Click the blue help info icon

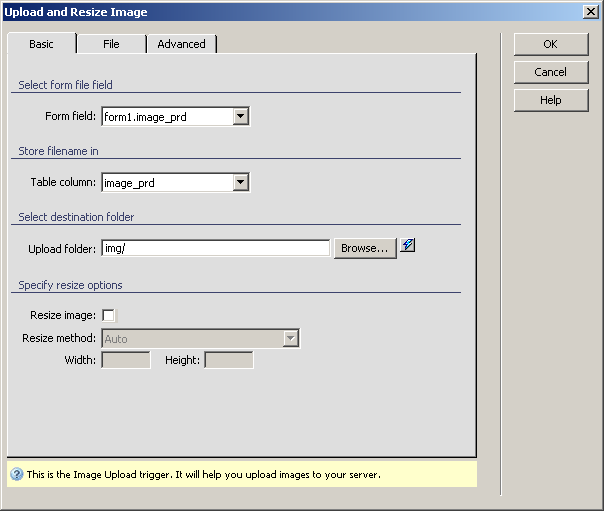point(16,474)
